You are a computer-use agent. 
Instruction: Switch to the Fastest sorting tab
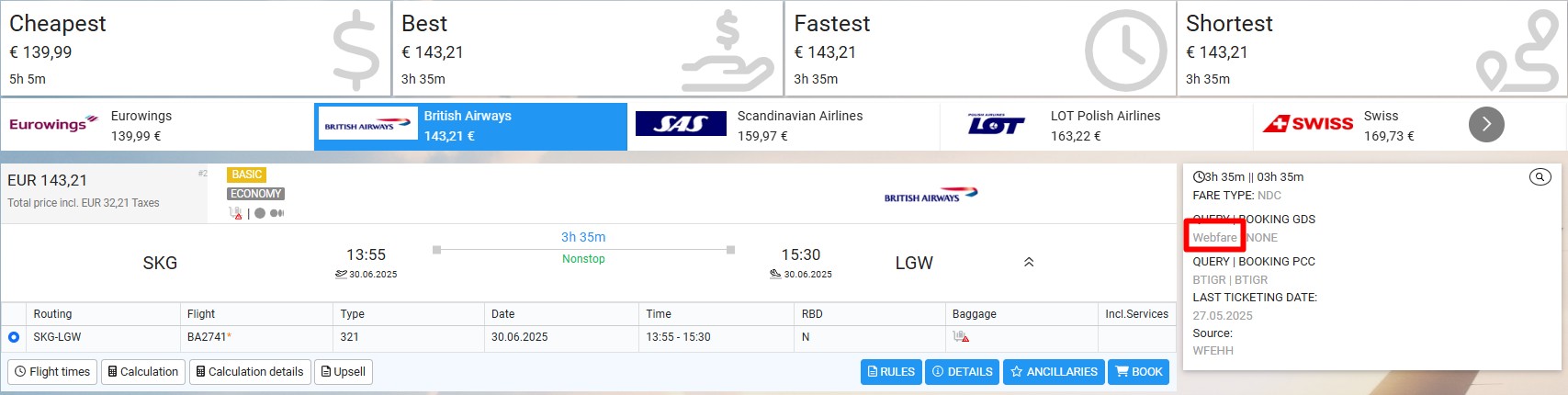click(x=980, y=48)
